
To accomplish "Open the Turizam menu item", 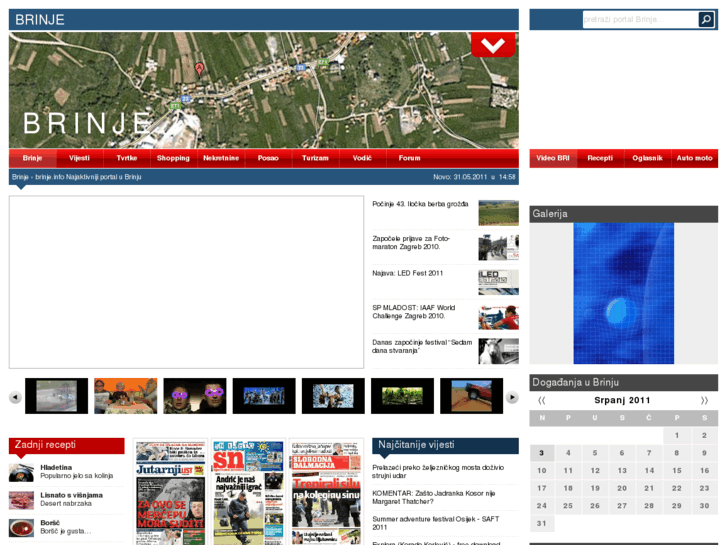I will pos(315,158).
